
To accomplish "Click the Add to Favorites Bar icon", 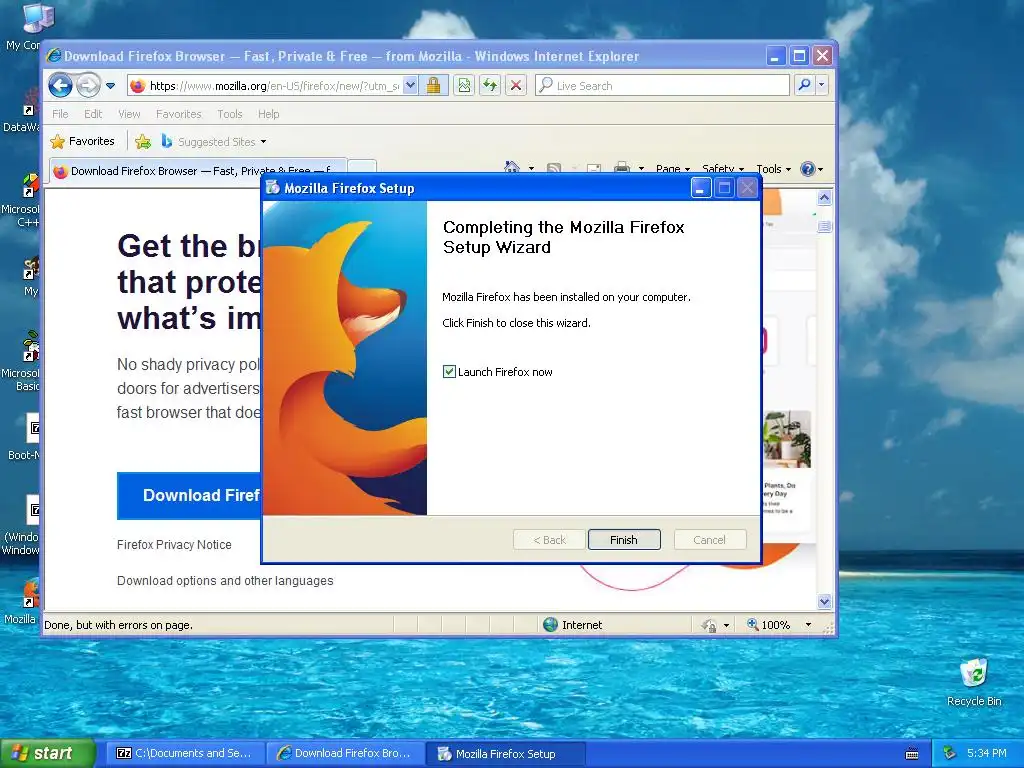I will [143, 142].
